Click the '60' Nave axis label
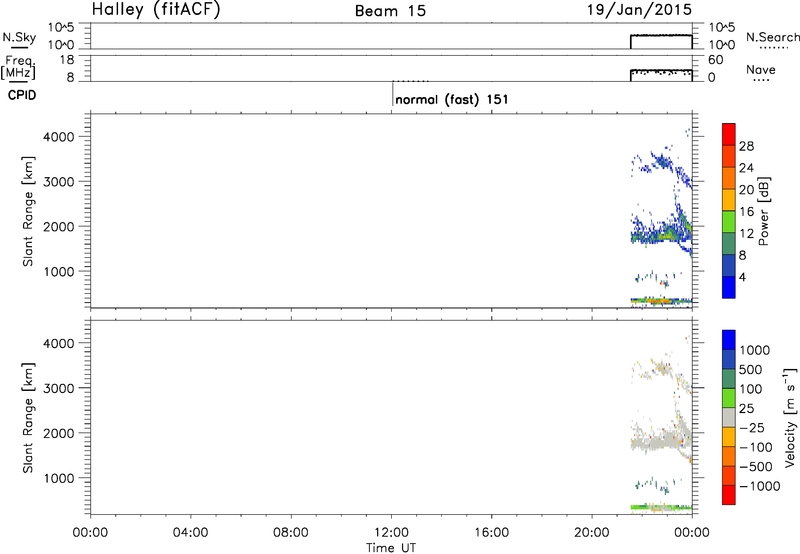This screenshot has height=554, width=800. [x=715, y=60]
